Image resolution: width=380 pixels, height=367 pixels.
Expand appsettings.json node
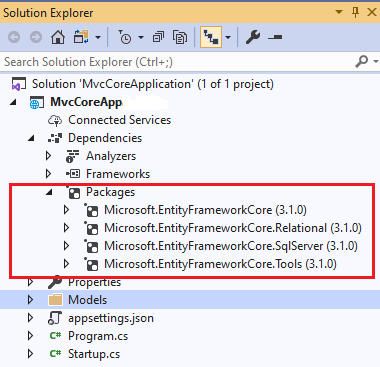tap(30, 318)
